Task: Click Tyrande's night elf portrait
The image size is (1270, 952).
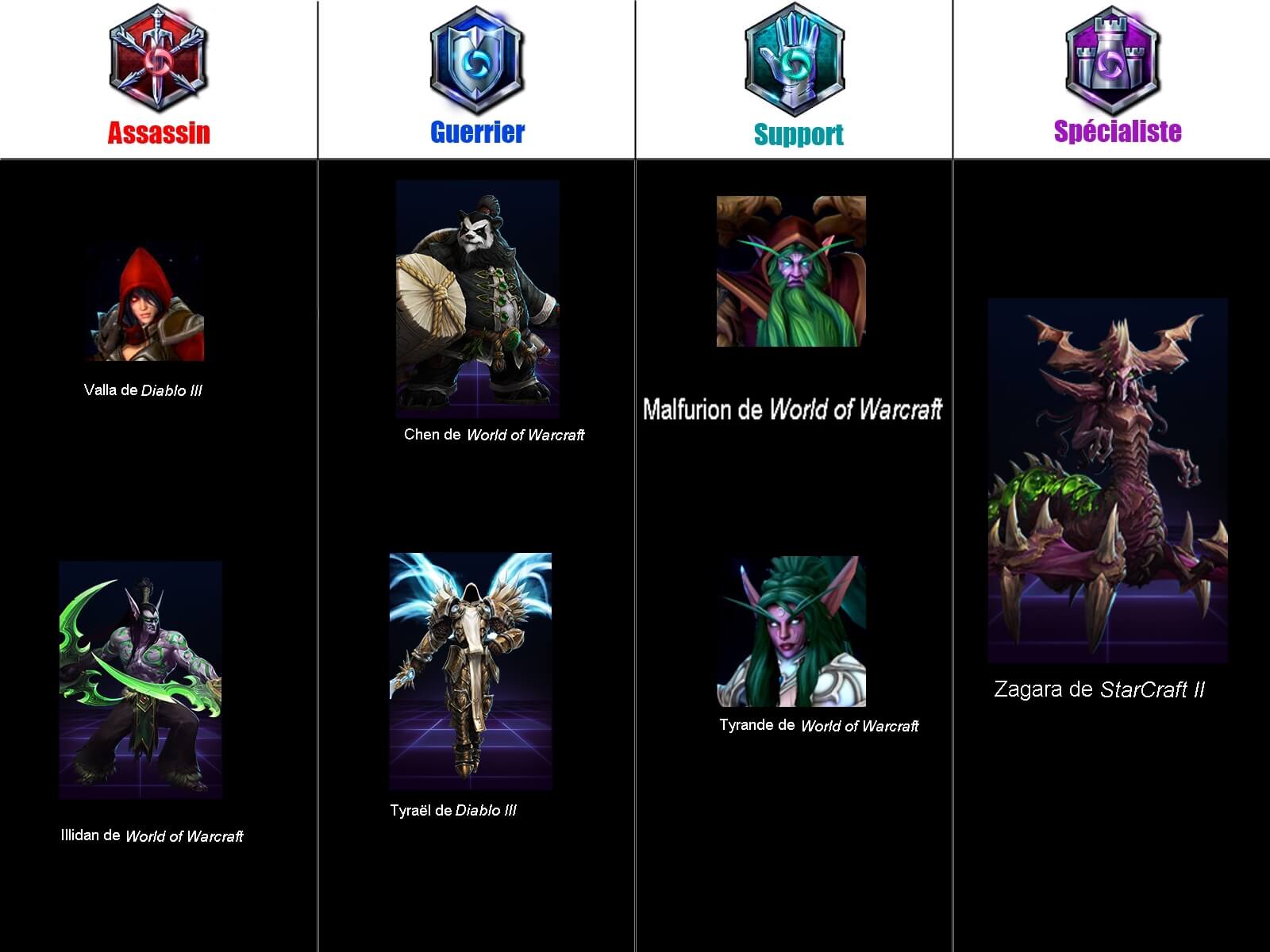Action: tap(791, 631)
